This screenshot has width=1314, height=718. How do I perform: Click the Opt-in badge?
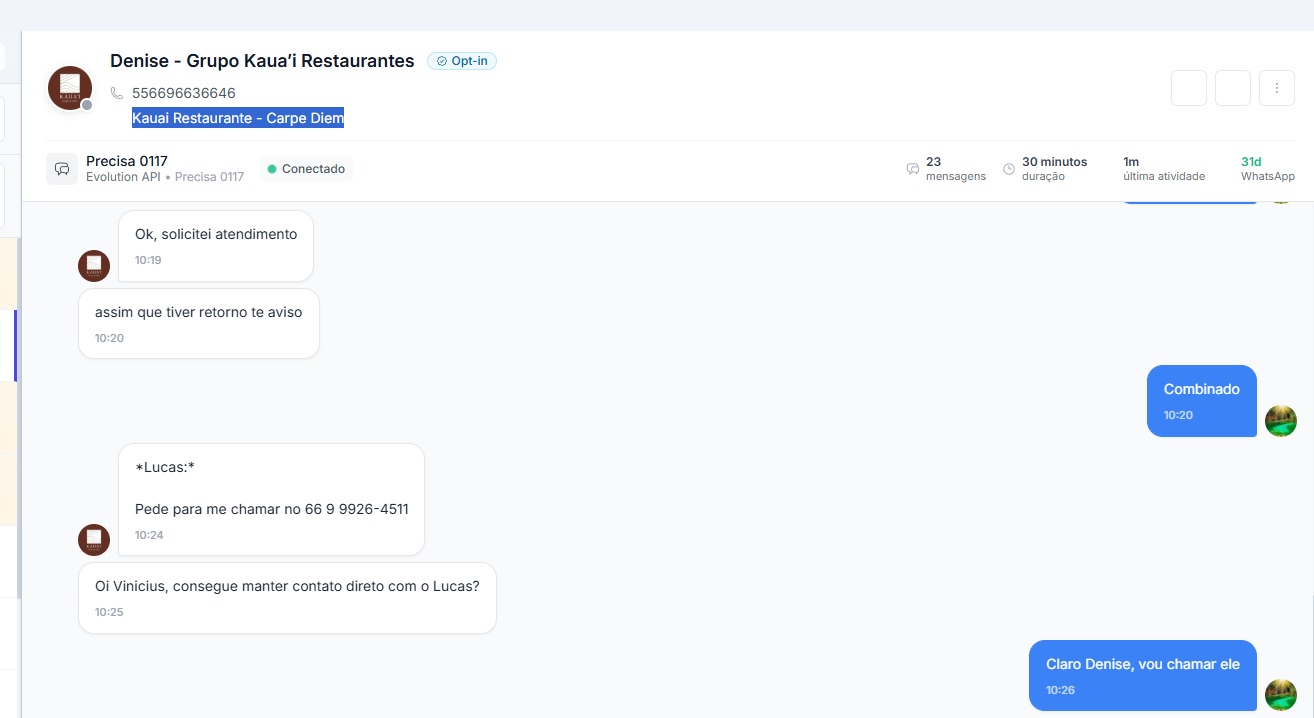click(x=462, y=61)
